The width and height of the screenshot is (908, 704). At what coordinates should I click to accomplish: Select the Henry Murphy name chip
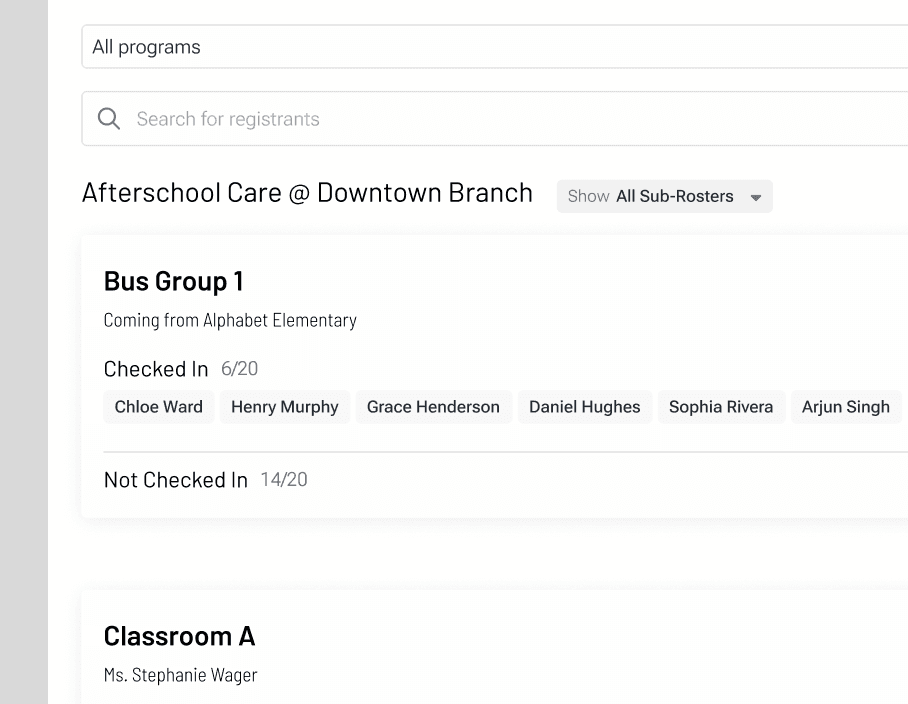pyautogui.click(x=284, y=407)
